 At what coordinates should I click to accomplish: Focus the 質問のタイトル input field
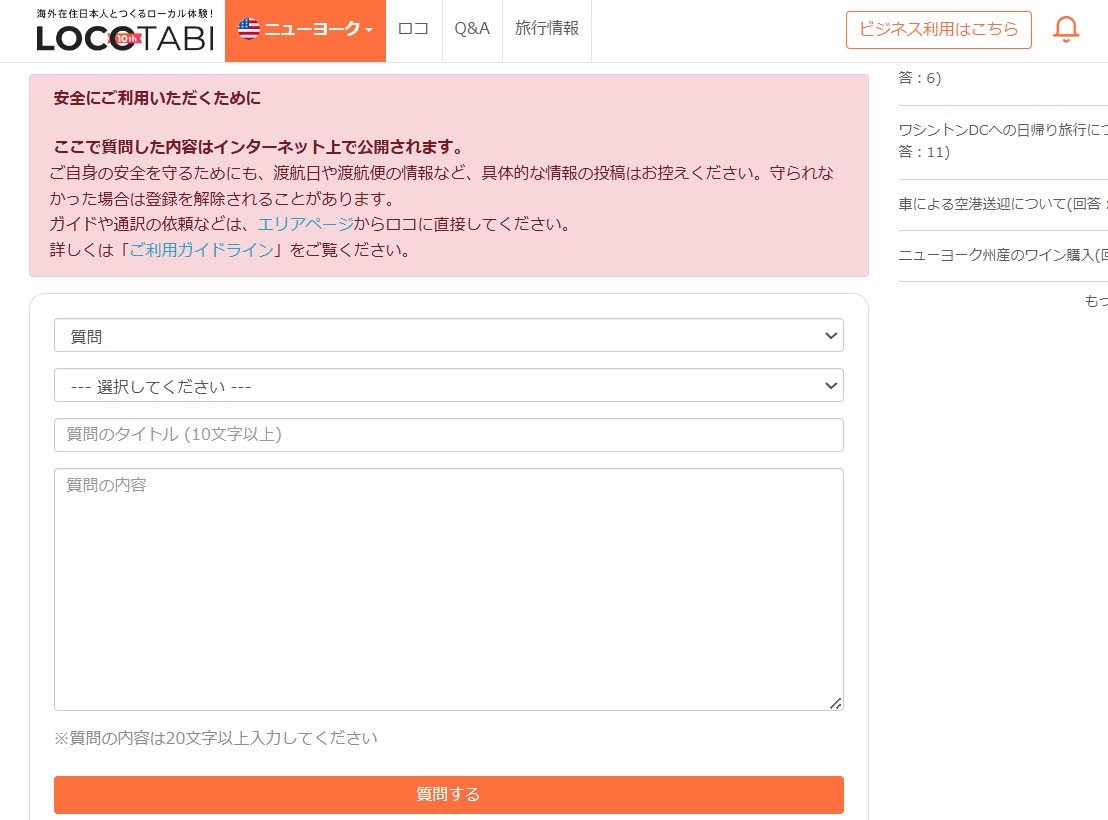click(x=449, y=435)
